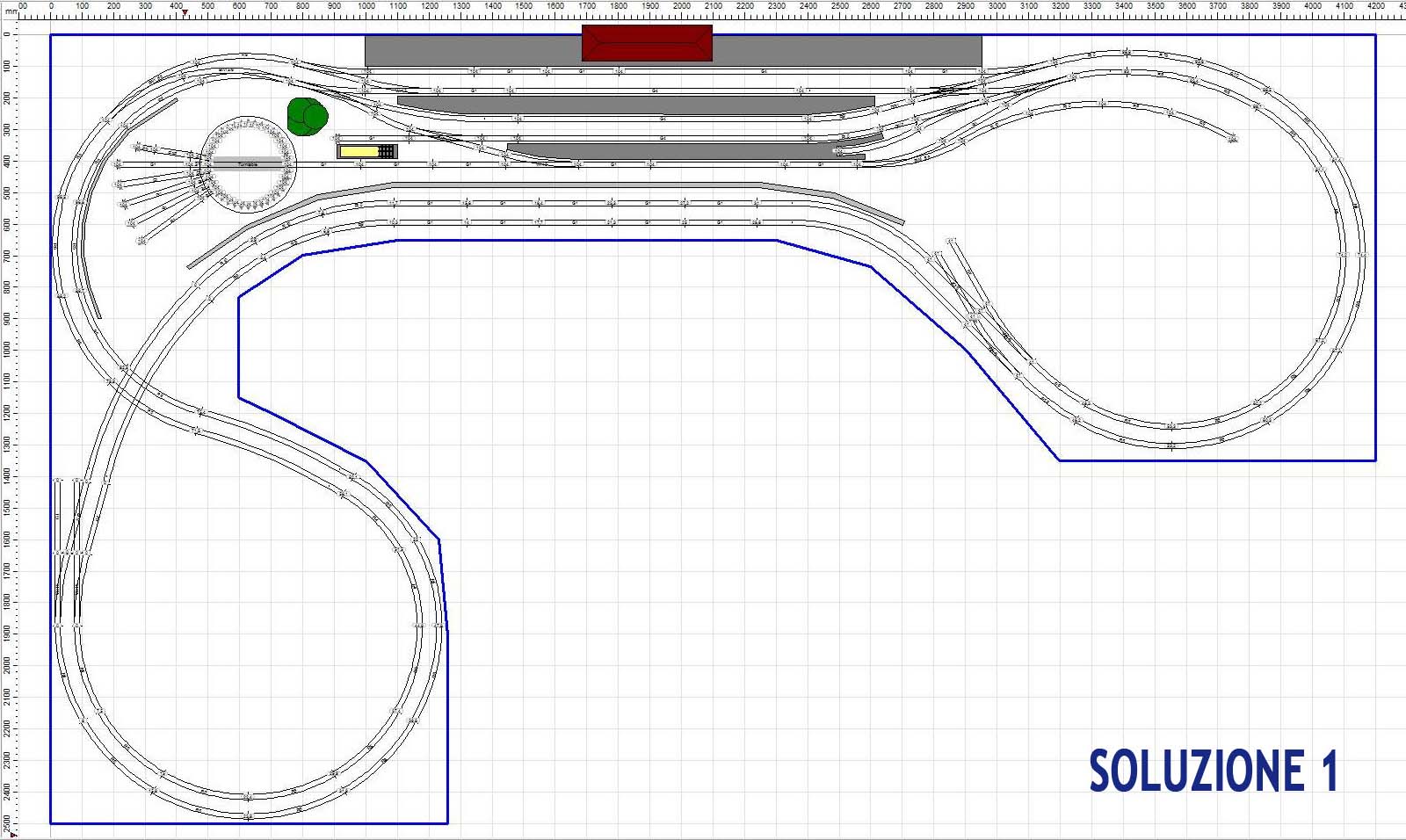Screen dimensions: 1406x840
Task: Click the red marker on top ruler
Action: point(185,13)
